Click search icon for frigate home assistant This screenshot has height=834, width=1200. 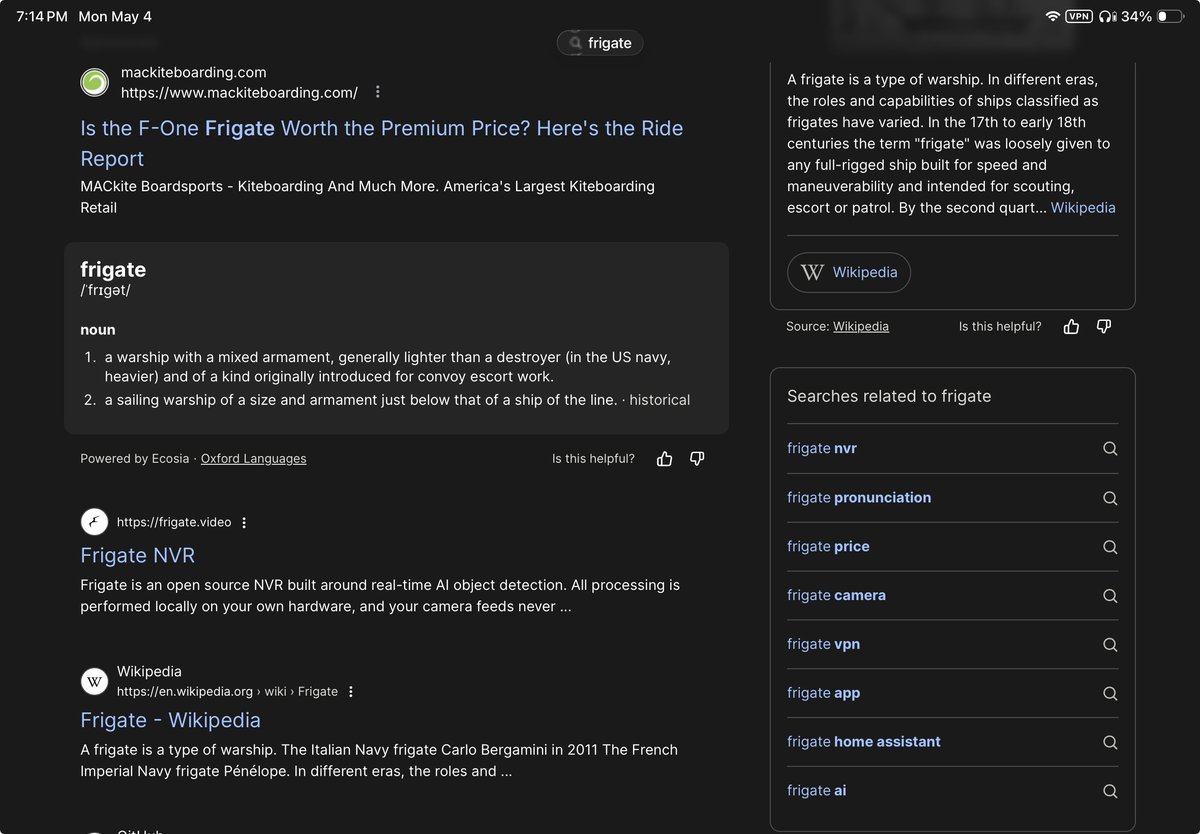[x=1110, y=742]
